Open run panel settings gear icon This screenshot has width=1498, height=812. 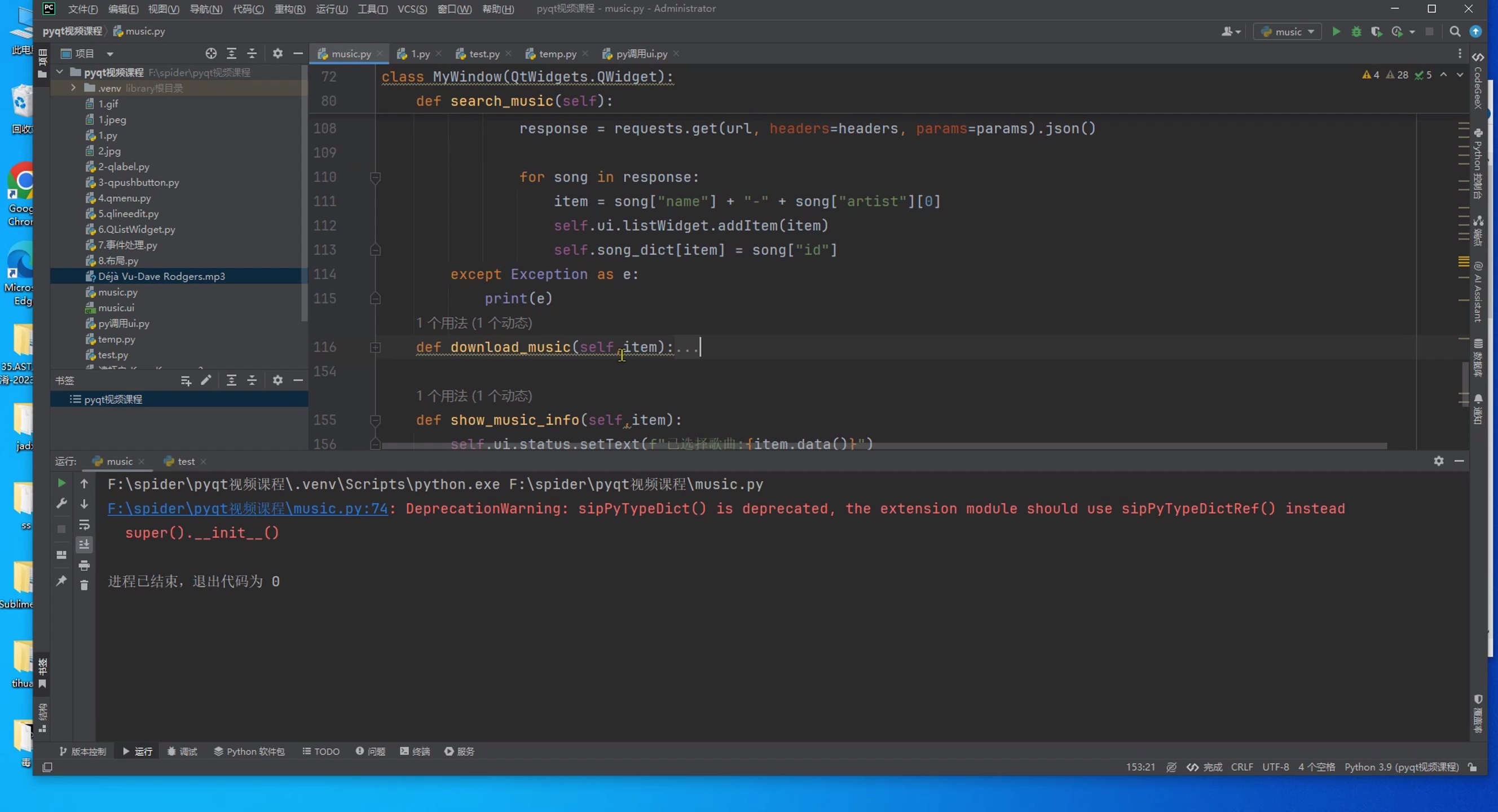pyautogui.click(x=1438, y=461)
